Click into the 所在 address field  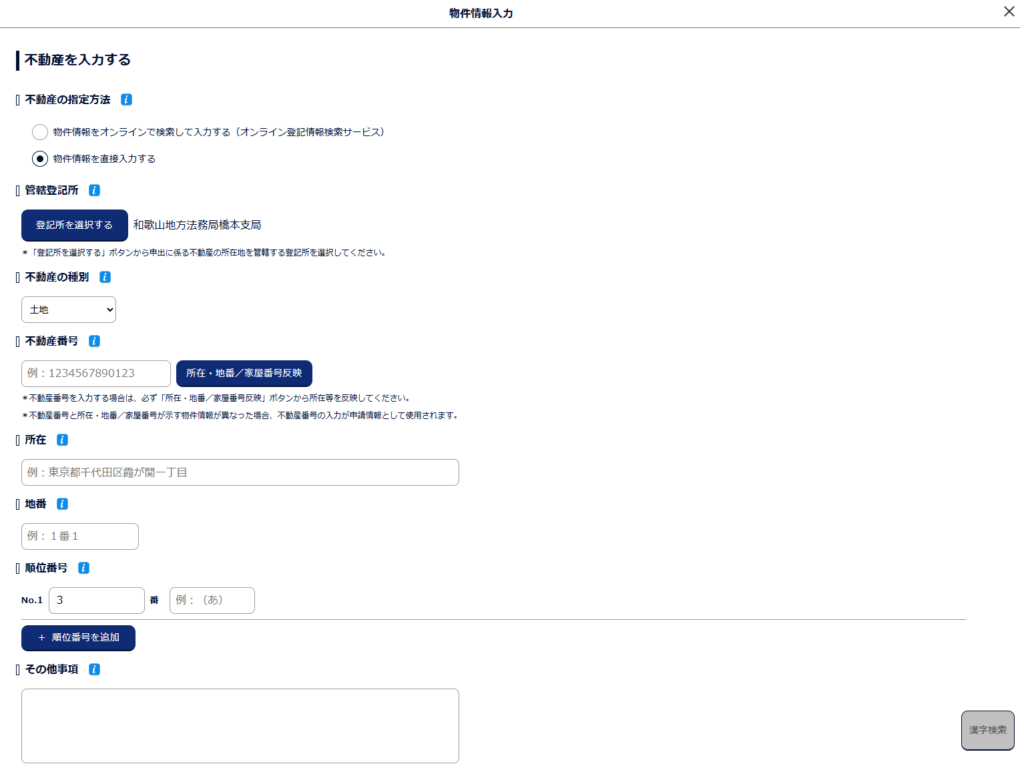click(x=240, y=472)
